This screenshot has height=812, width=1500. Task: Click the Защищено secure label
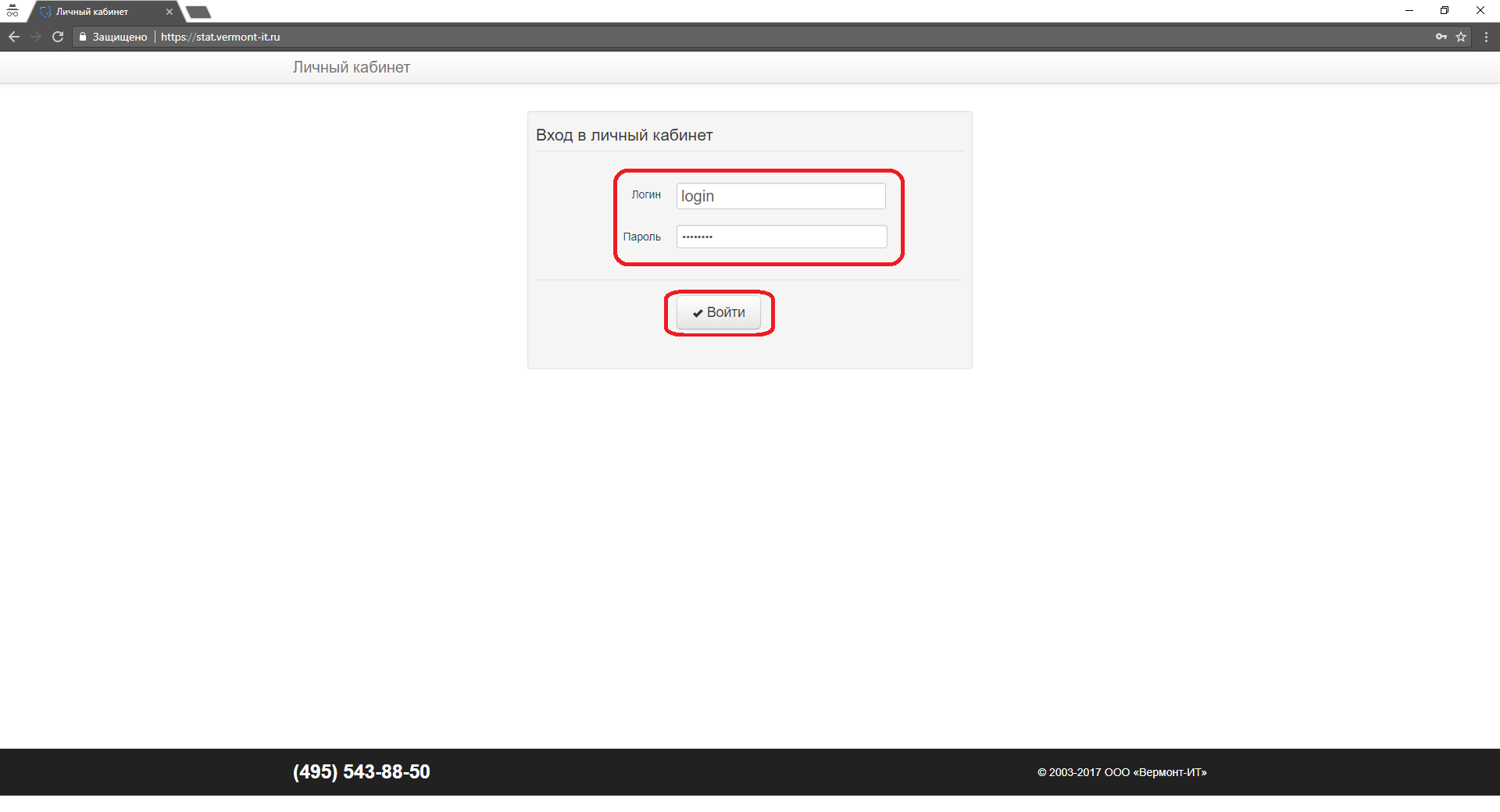[120, 37]
